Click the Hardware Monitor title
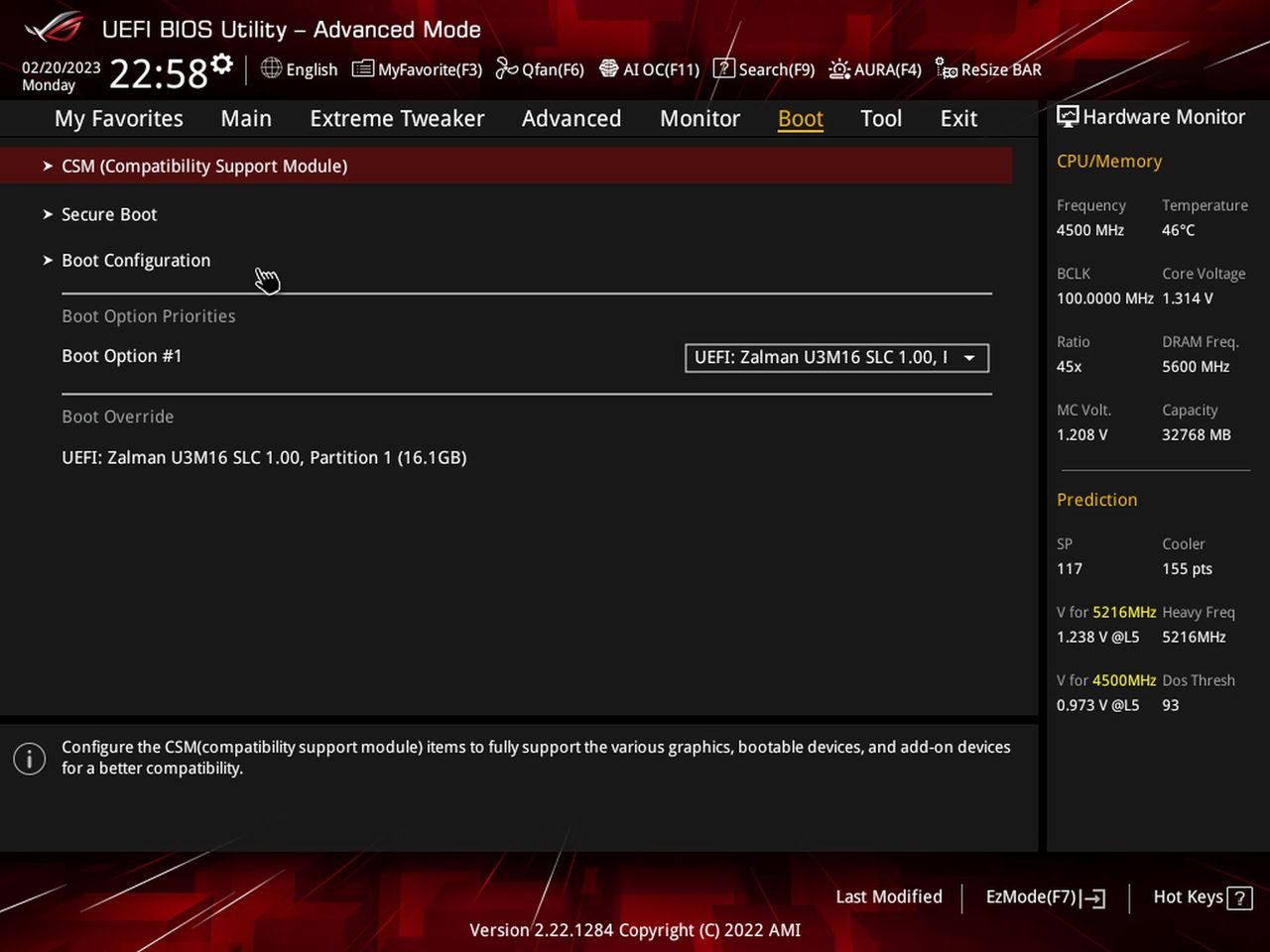The height and width of the screenshot is (952, 1270). coord(1164,117)
